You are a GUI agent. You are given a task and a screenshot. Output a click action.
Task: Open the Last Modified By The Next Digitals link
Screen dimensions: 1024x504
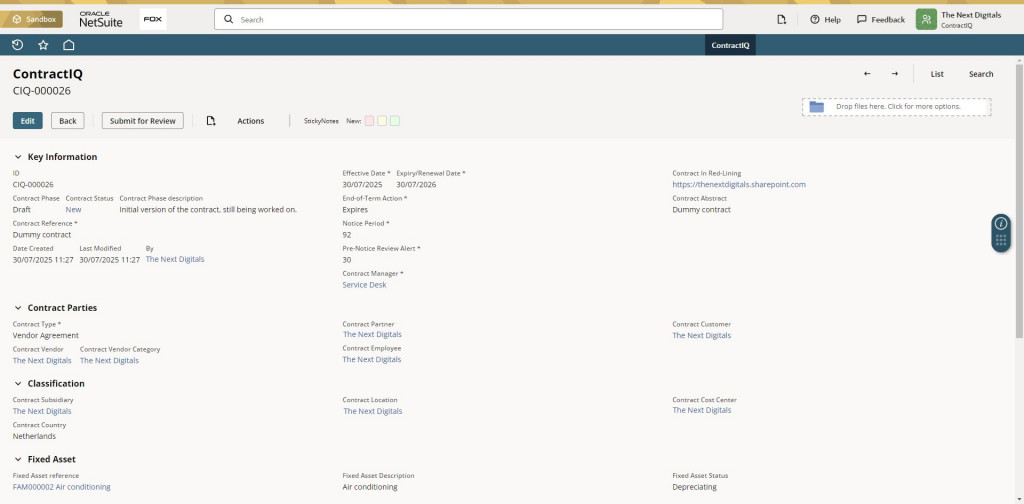point(175,259)
